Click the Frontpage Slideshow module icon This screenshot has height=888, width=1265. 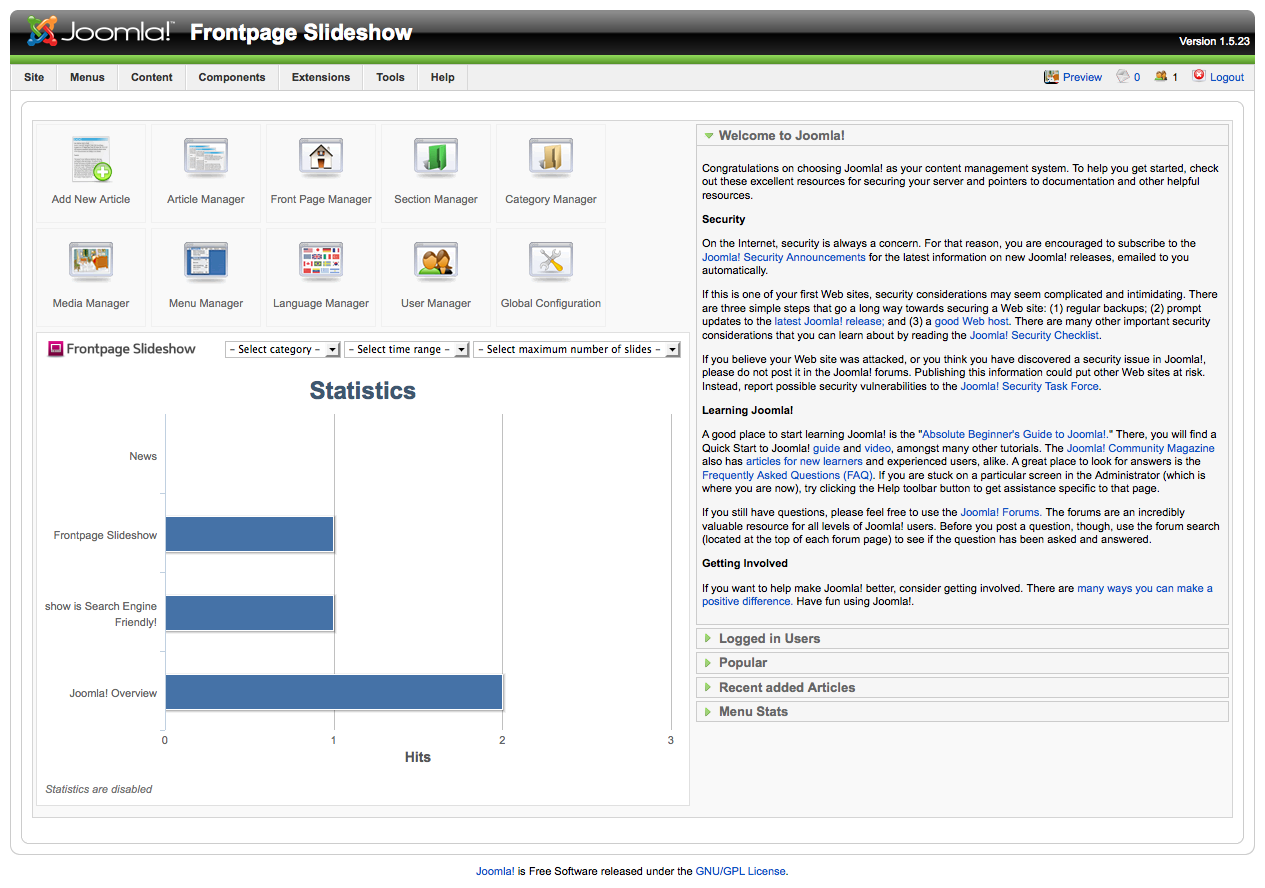pos(56,349)
